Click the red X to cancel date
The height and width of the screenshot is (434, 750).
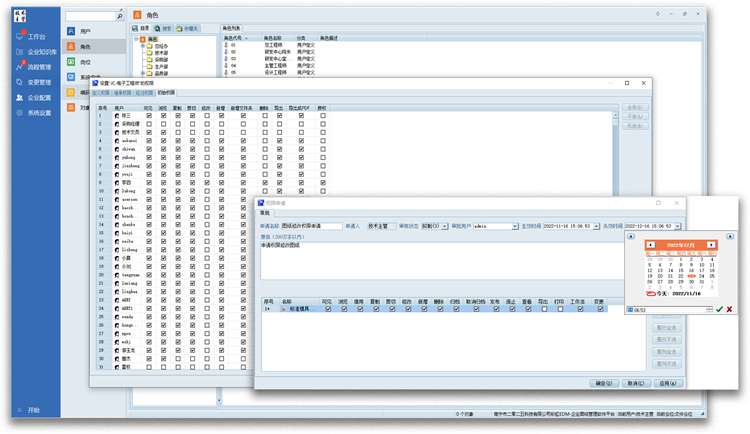pyautogui.click(x=730, y=310)
